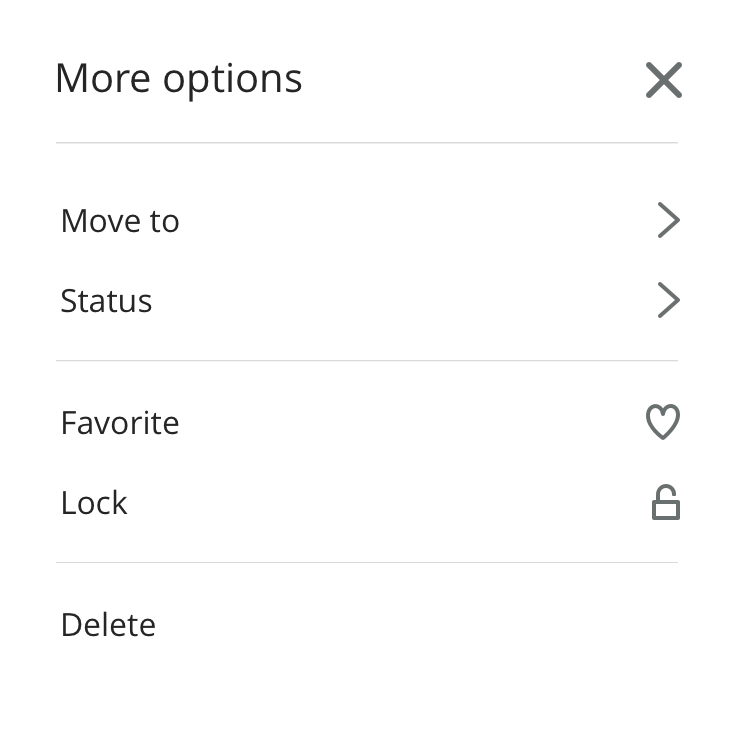
Task: Select the "Move to" menu entry text
Action: point(120,221)
